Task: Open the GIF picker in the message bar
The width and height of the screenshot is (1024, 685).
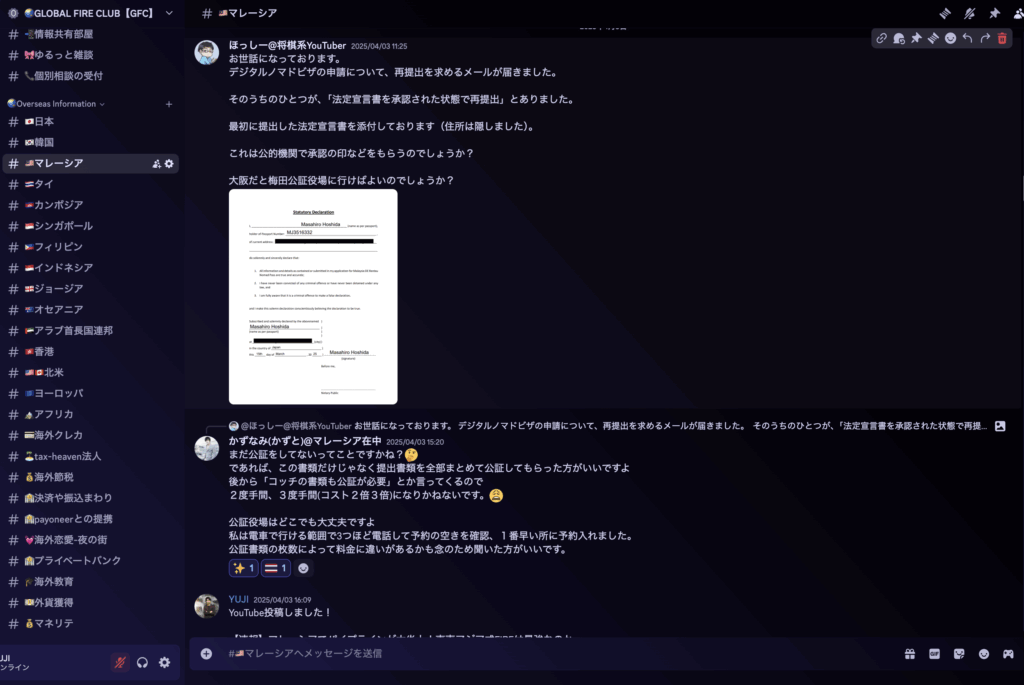Action: click(x=935, y=654)
